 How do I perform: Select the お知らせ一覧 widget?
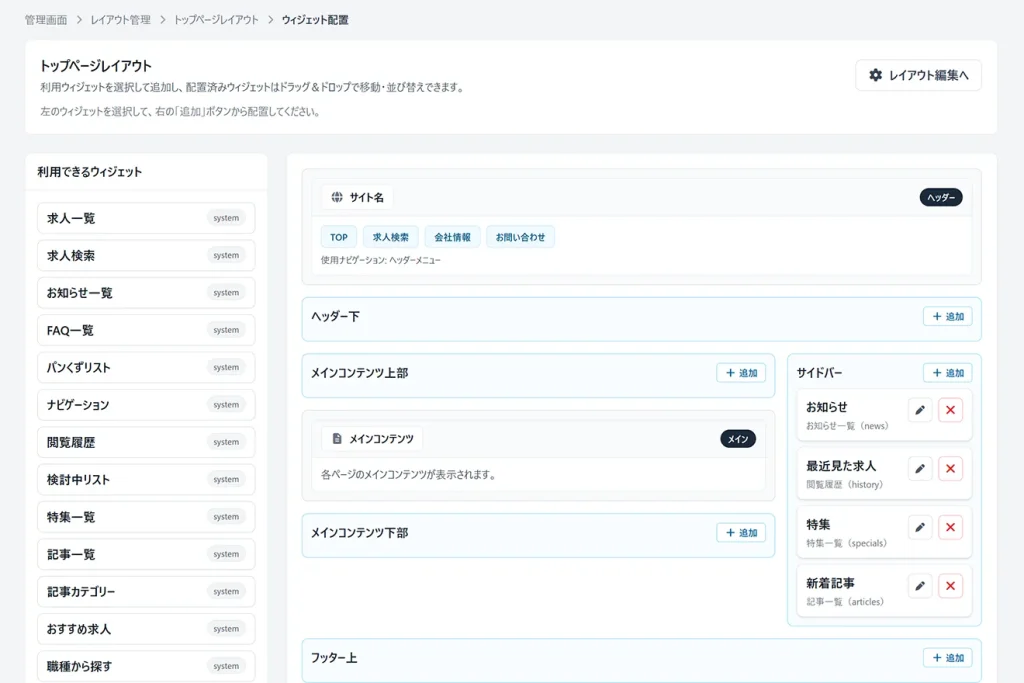tap(146, 293)
